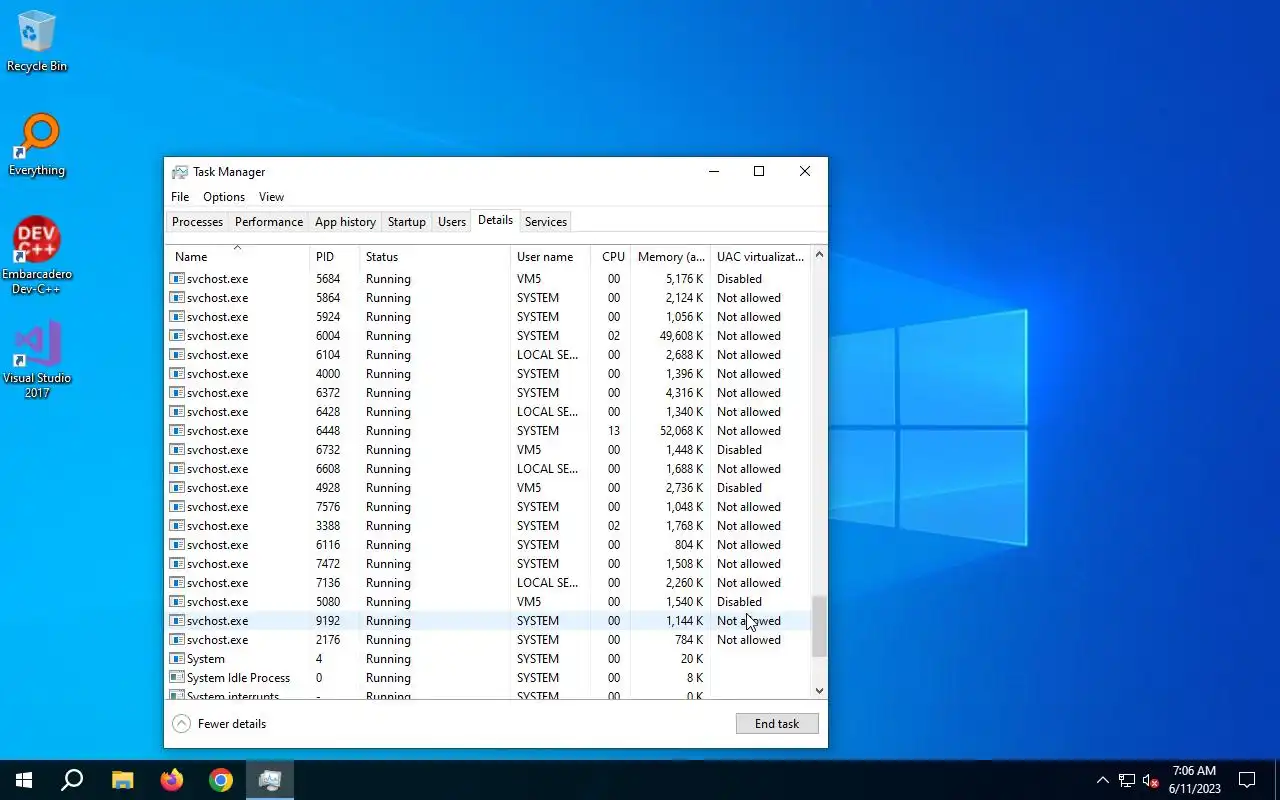Switch to the Processes tab

coord(197,222)
